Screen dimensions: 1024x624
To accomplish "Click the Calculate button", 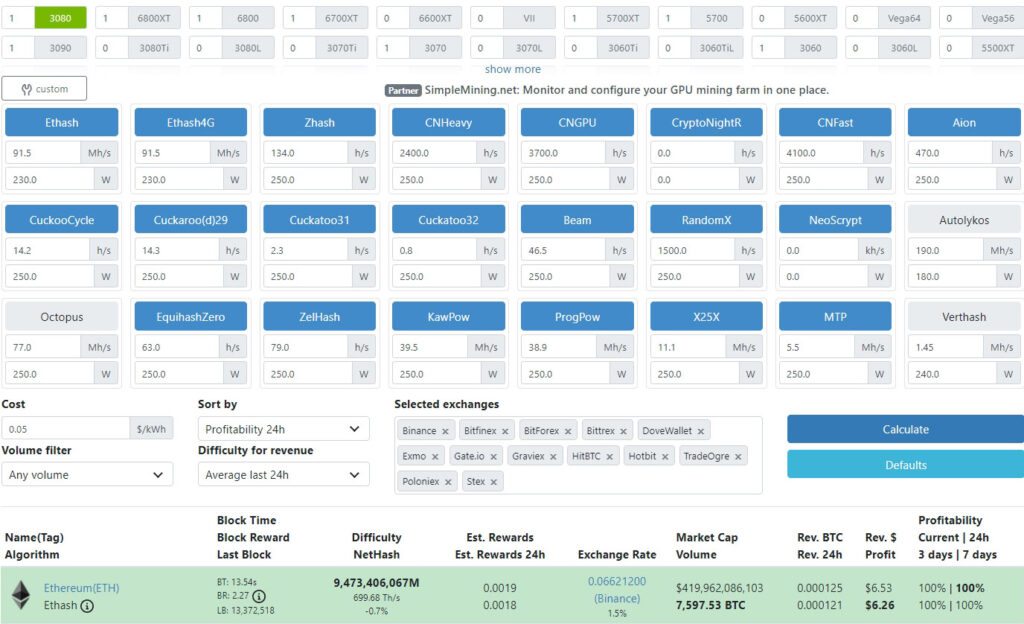I will point(905,429).
